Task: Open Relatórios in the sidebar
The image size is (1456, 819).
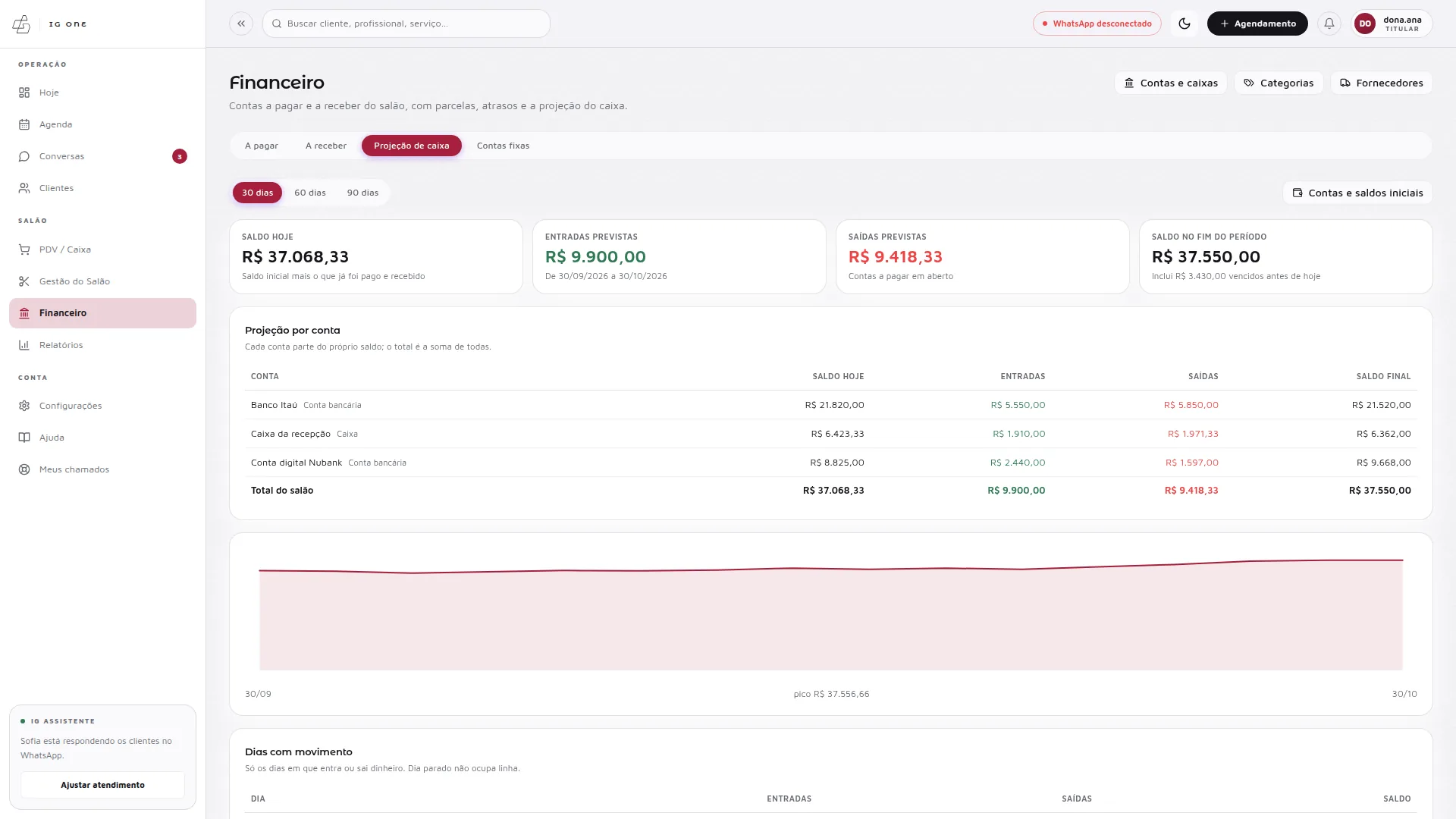Action: (x=102, y=345)
